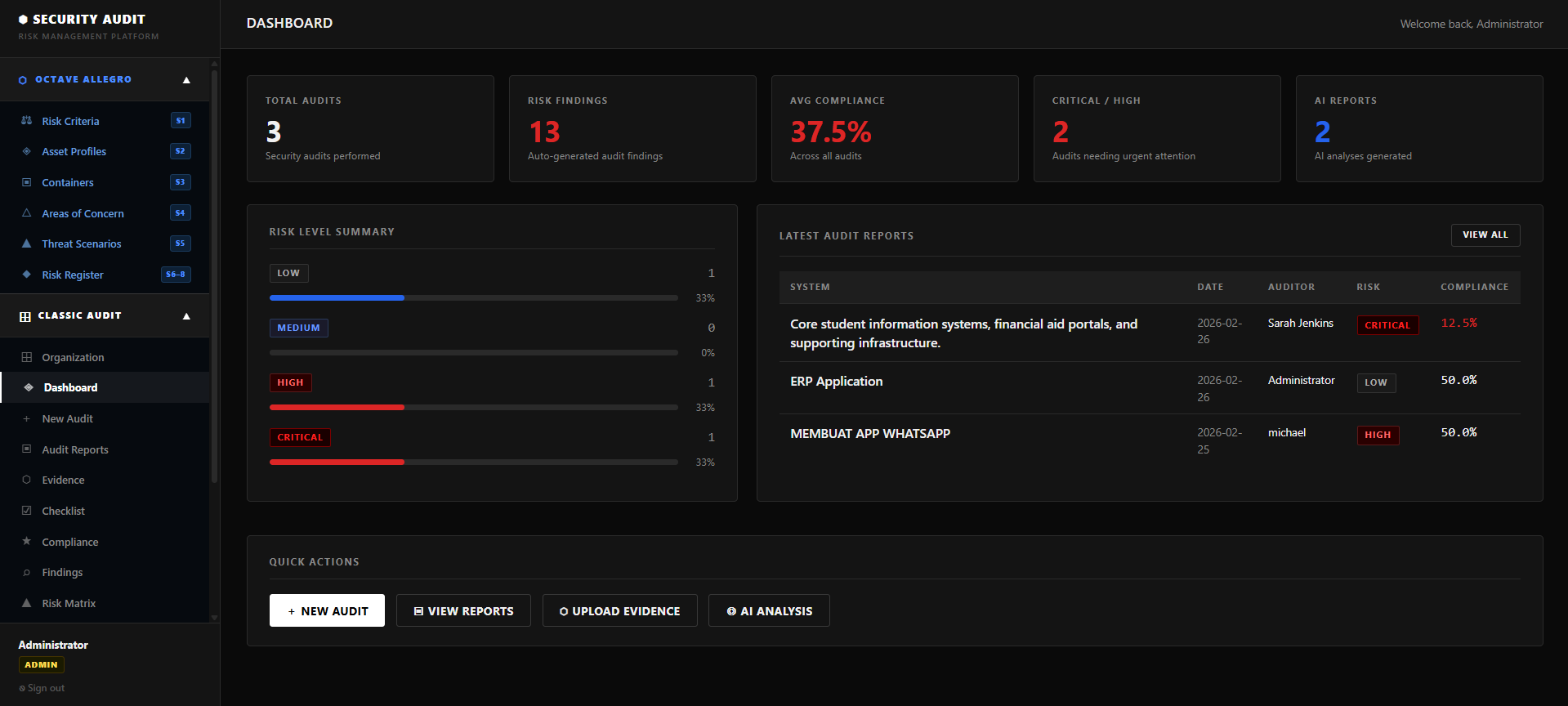This screenshot has height=706, width=1568.
Task: Collapse the Classic Audit section arrow
Action: 186,316
